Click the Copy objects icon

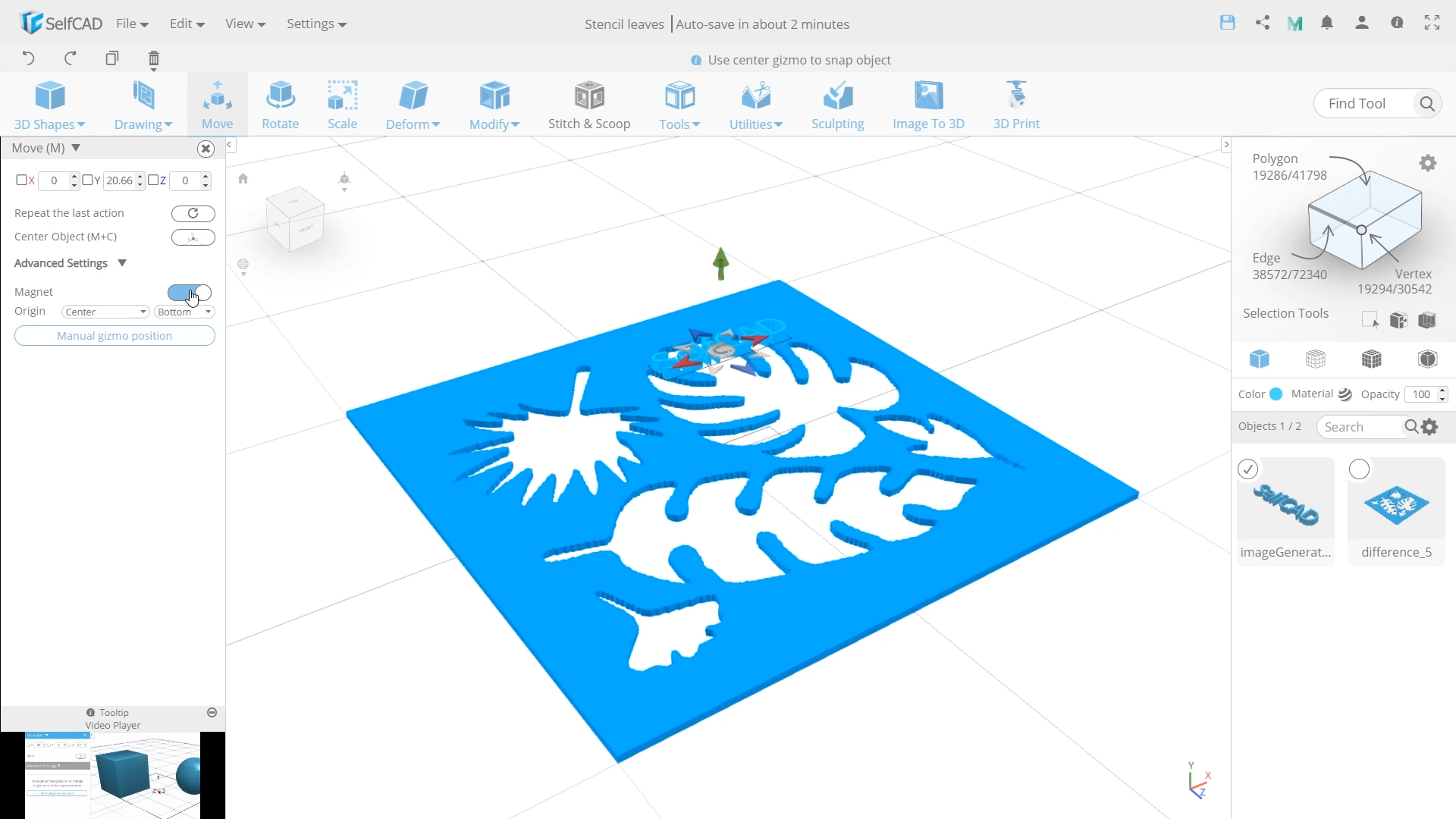click(x=112, y=58)
